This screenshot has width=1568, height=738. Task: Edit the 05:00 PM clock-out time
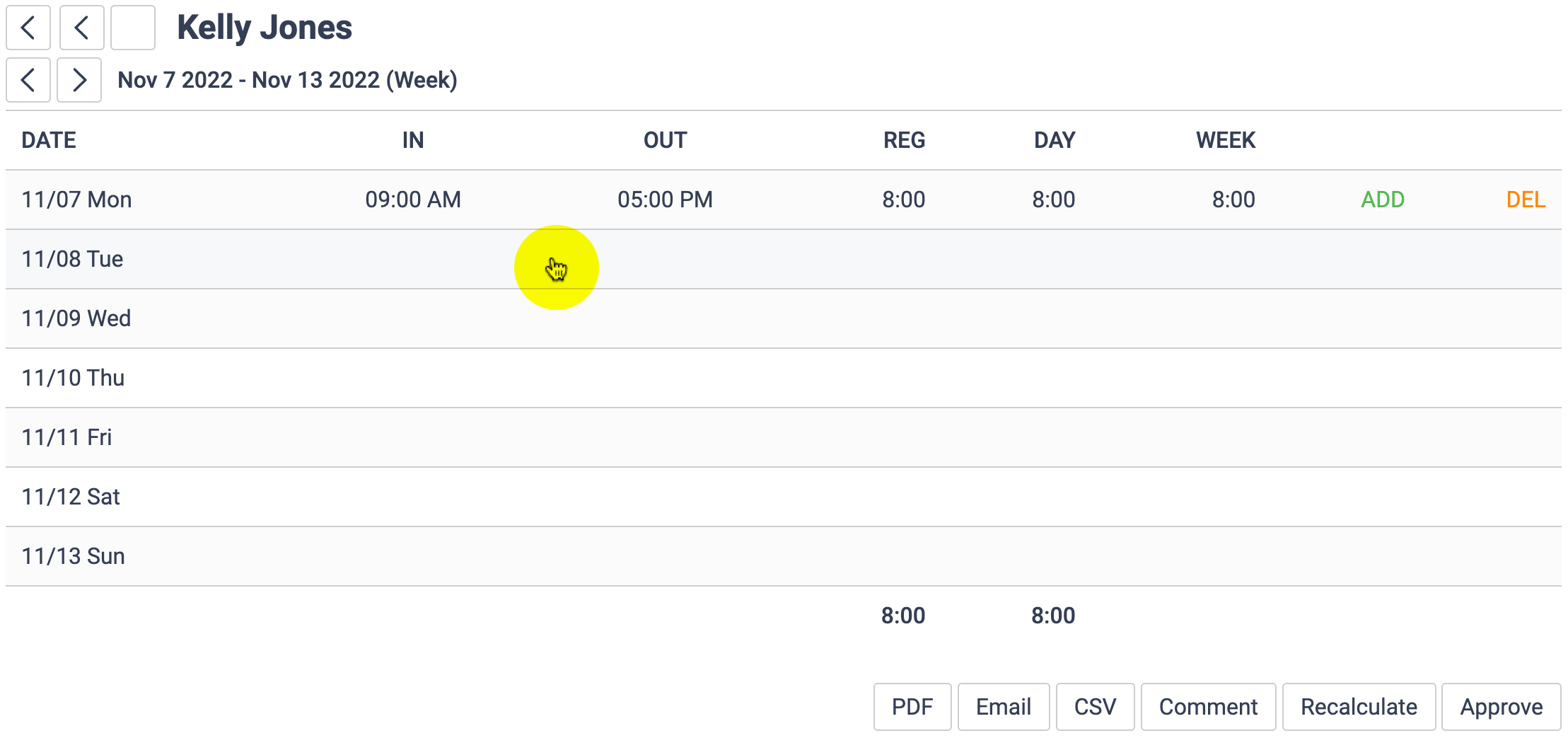[665, 200]
